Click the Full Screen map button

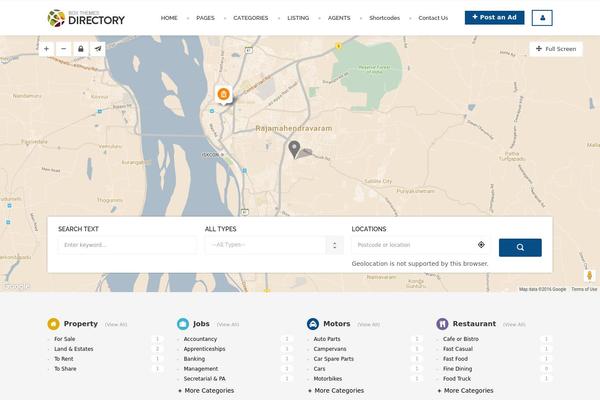pyautogui.click(x=556, y=49)
